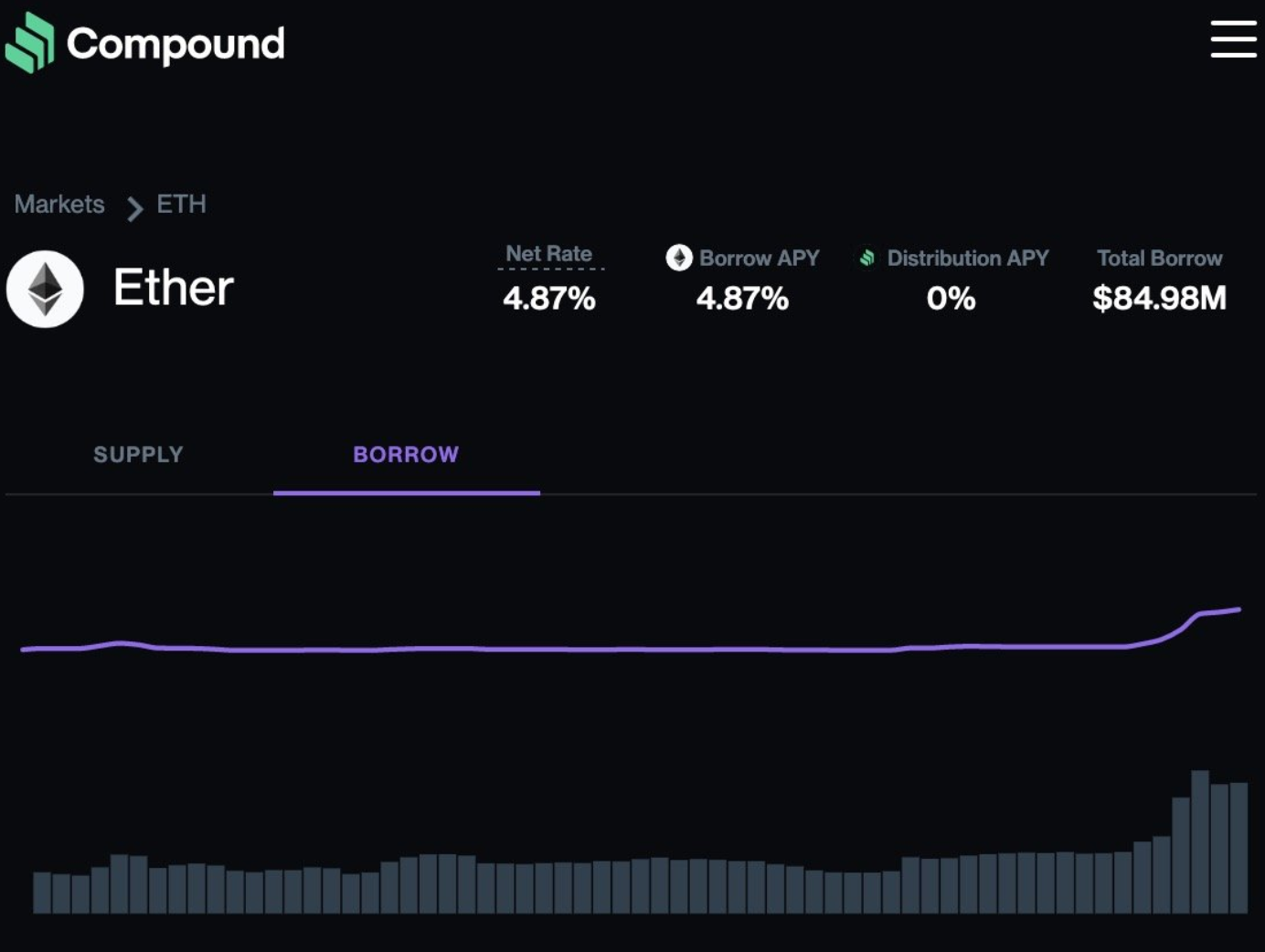Viewport: 1265px width, 952px height.
Task: Click the Compound icon next to Distribution APY
Action: click(866, 258)
